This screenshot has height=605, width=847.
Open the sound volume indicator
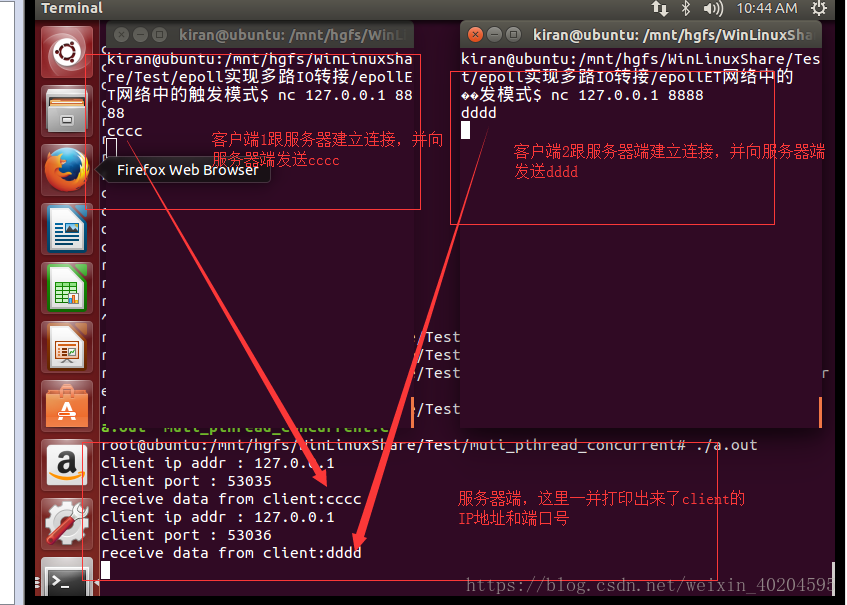[x=712, y=8]
